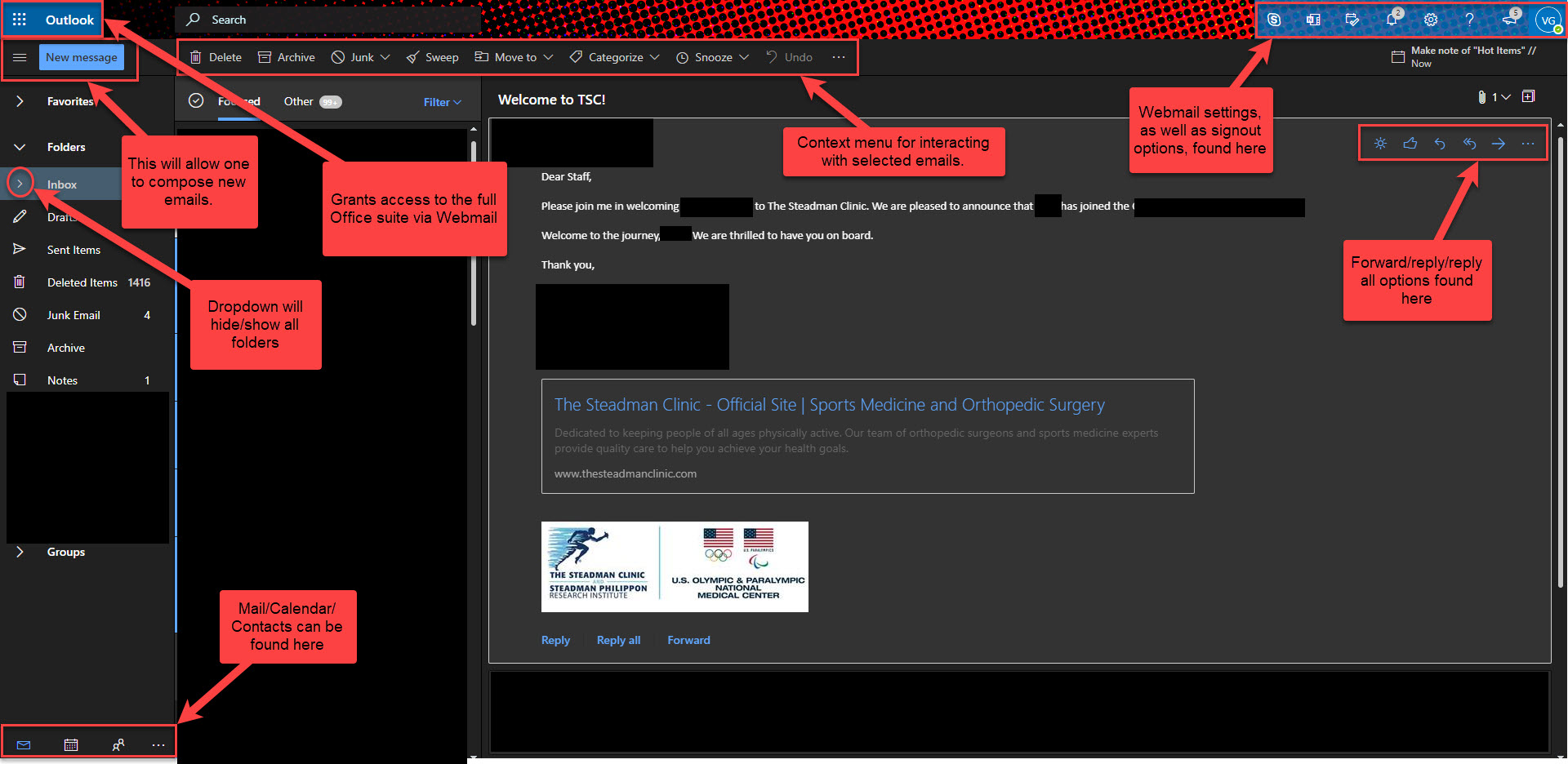Open message in a new window icon
The height and width of the screenshot is (764, 1568).
1529,96
